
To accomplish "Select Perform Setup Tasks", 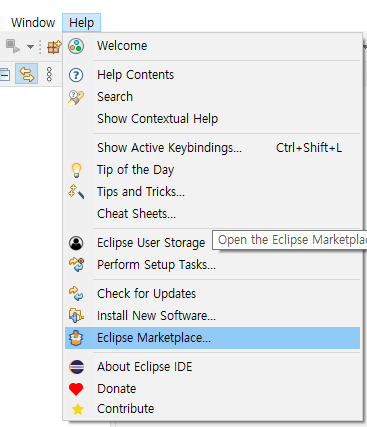I will (212, 265).
